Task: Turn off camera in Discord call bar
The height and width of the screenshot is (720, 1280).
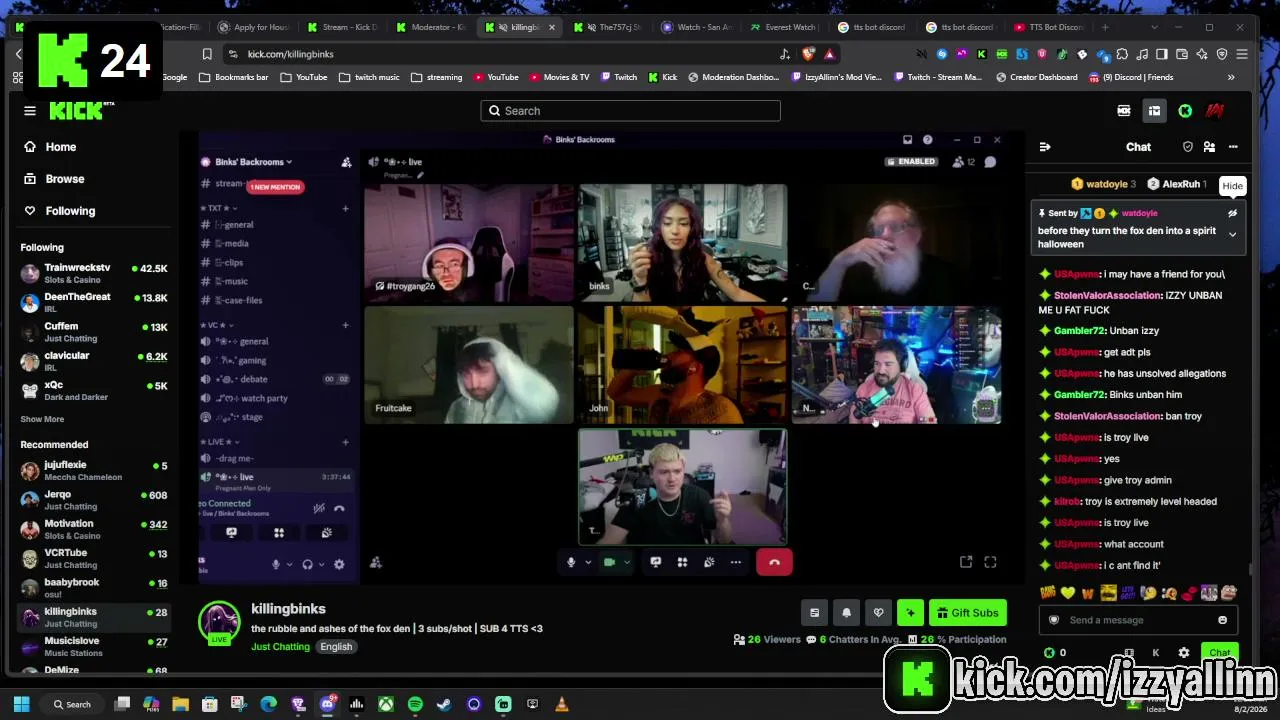Action: point(610,562)
